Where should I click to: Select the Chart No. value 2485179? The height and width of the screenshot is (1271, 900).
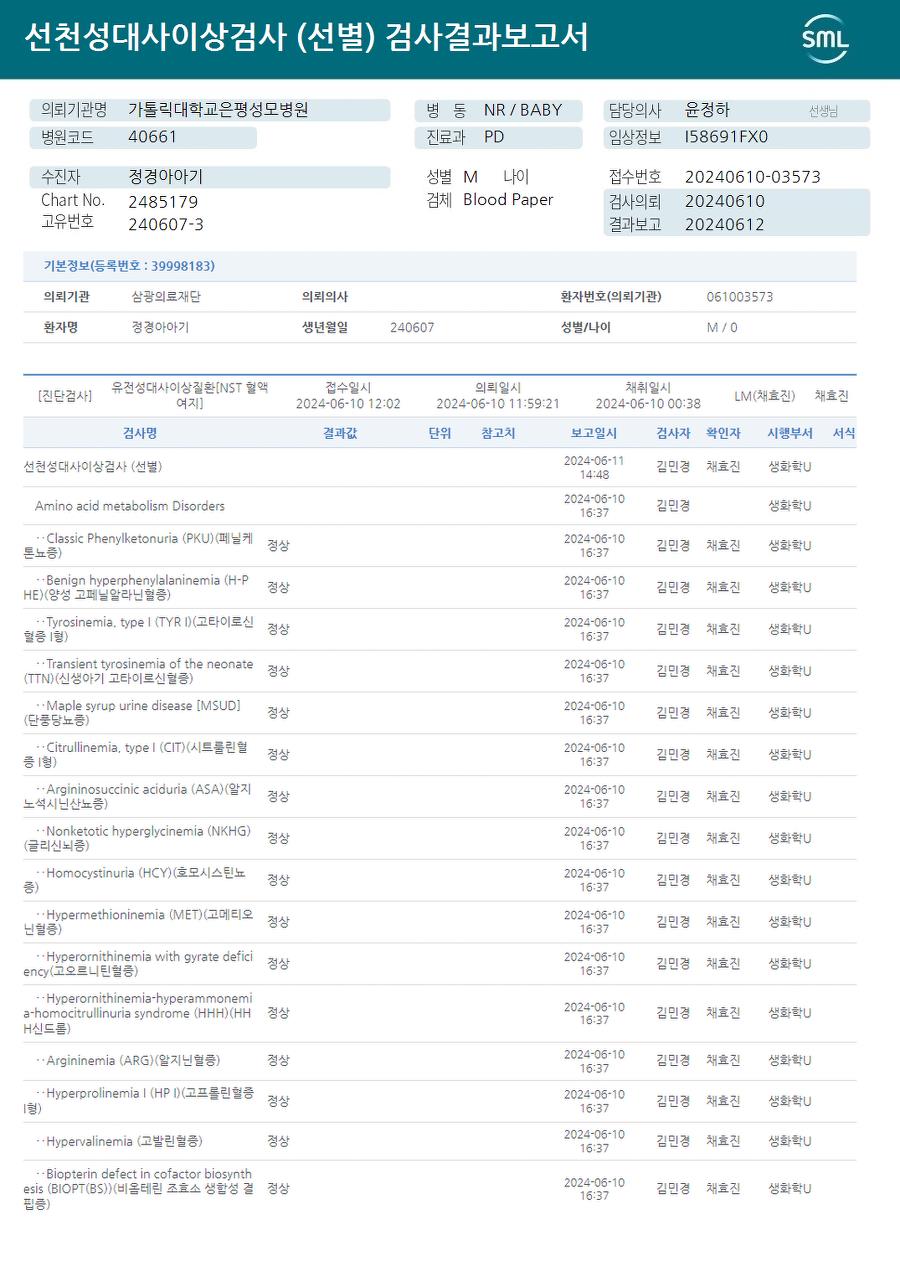tap(163, 201)
